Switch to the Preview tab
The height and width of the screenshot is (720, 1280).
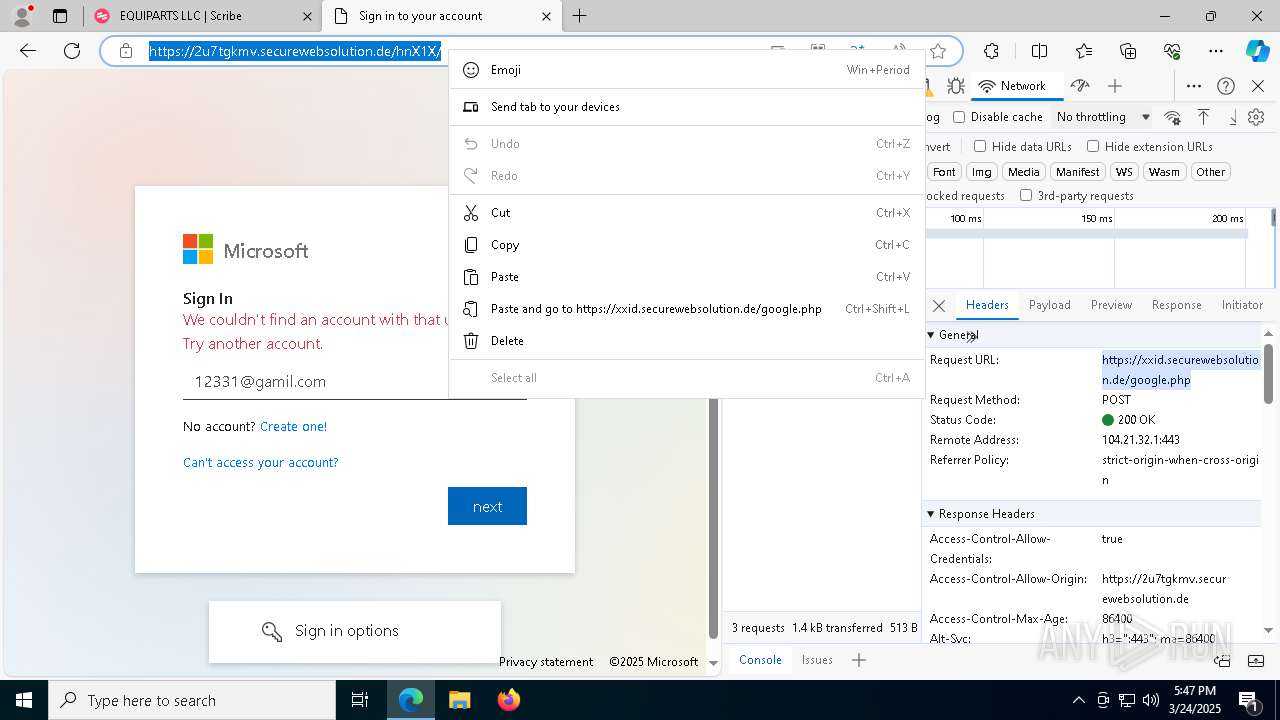(1111, 305)
